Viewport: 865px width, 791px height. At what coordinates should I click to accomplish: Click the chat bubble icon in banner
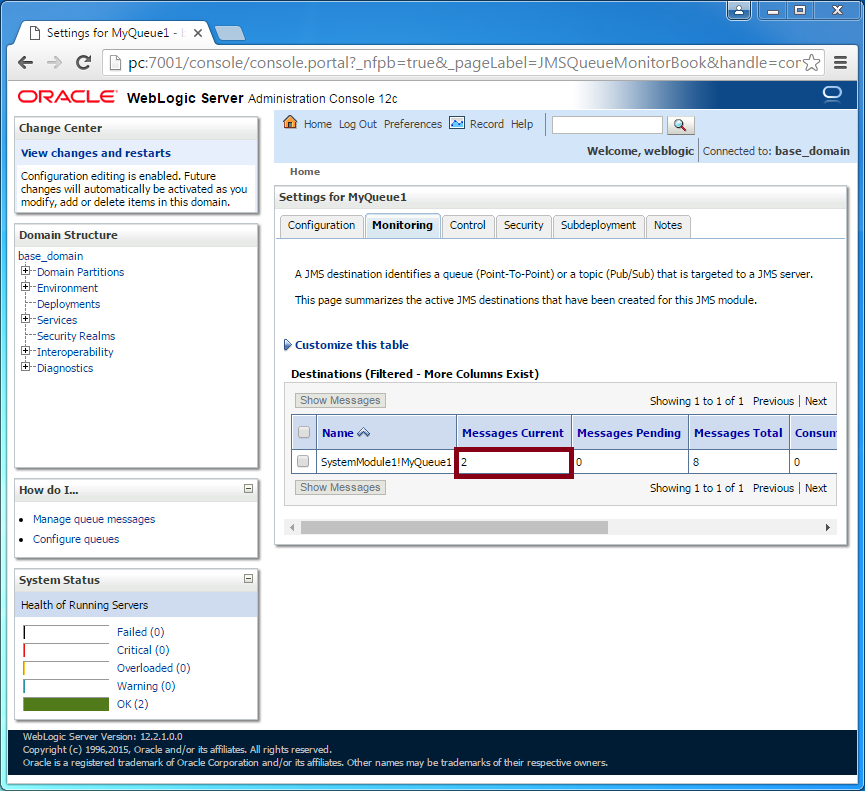[x=832, y=94]
